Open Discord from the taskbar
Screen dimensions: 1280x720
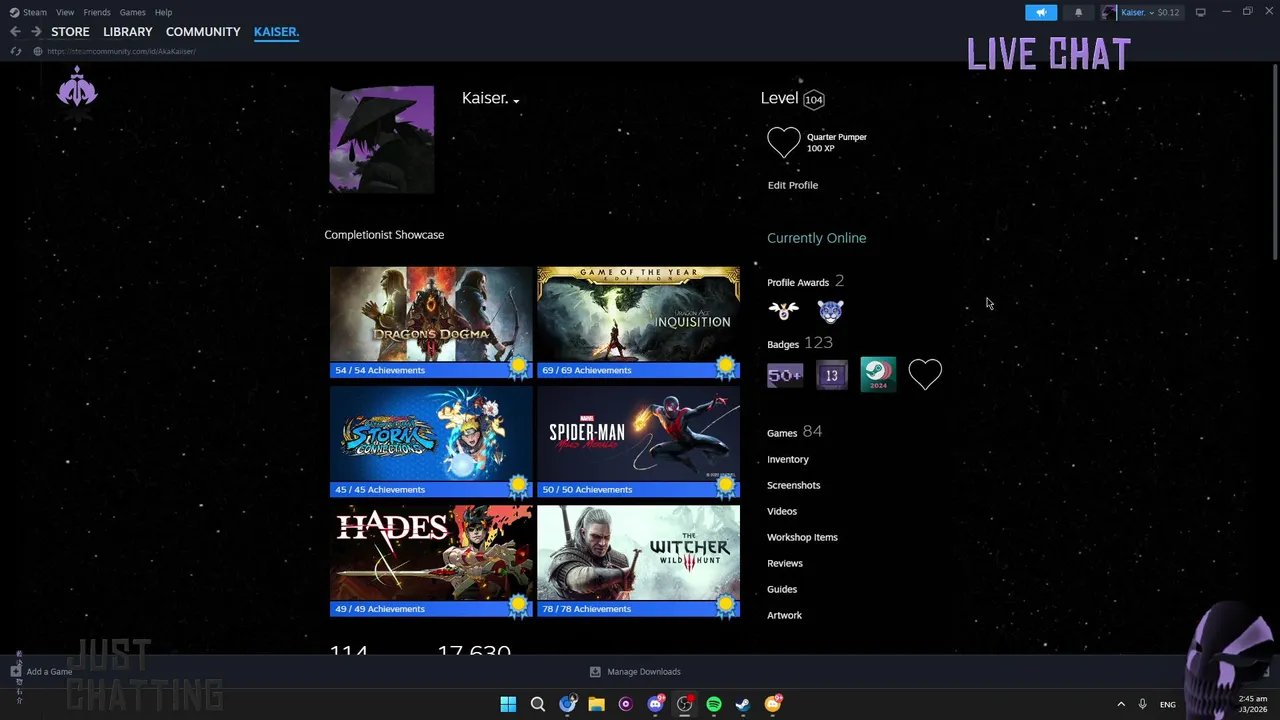655,704
